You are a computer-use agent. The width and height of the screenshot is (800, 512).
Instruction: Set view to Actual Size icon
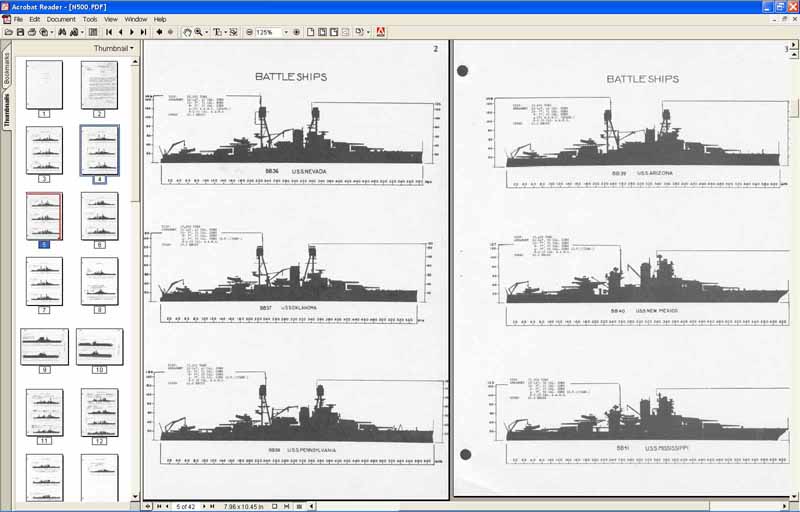coord(310,32)
